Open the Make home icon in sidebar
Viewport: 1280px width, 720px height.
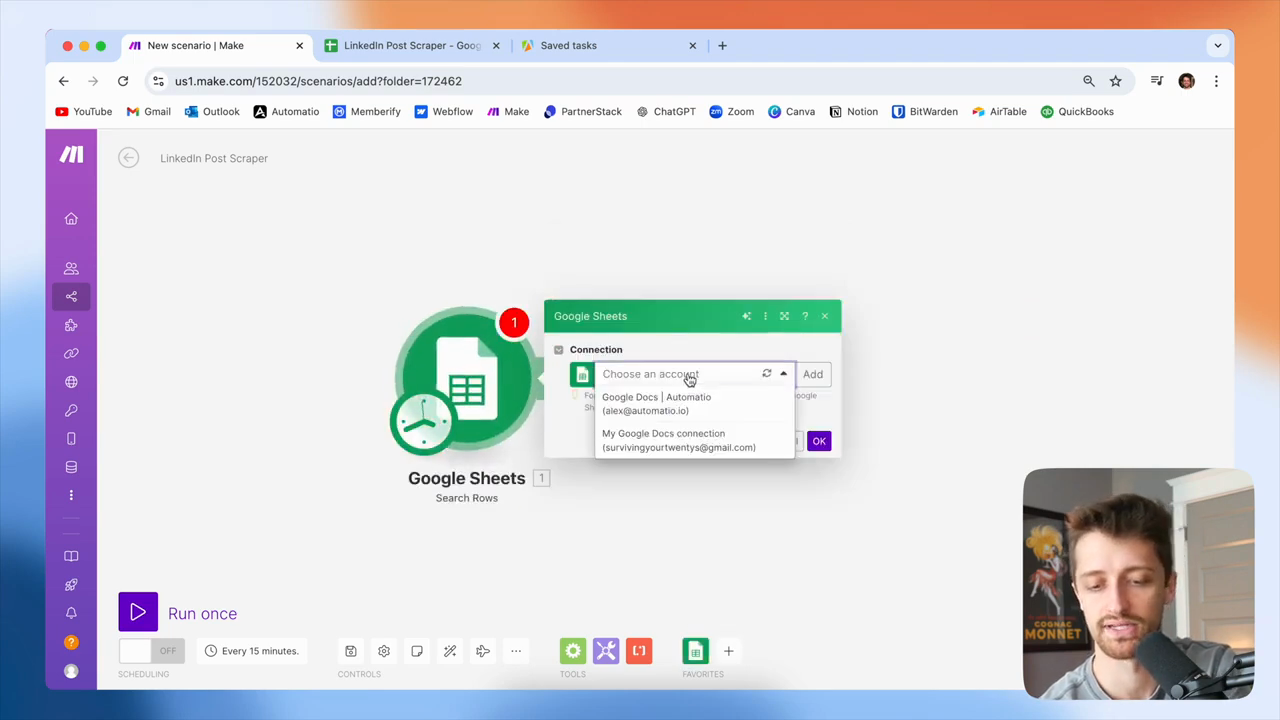71,219
